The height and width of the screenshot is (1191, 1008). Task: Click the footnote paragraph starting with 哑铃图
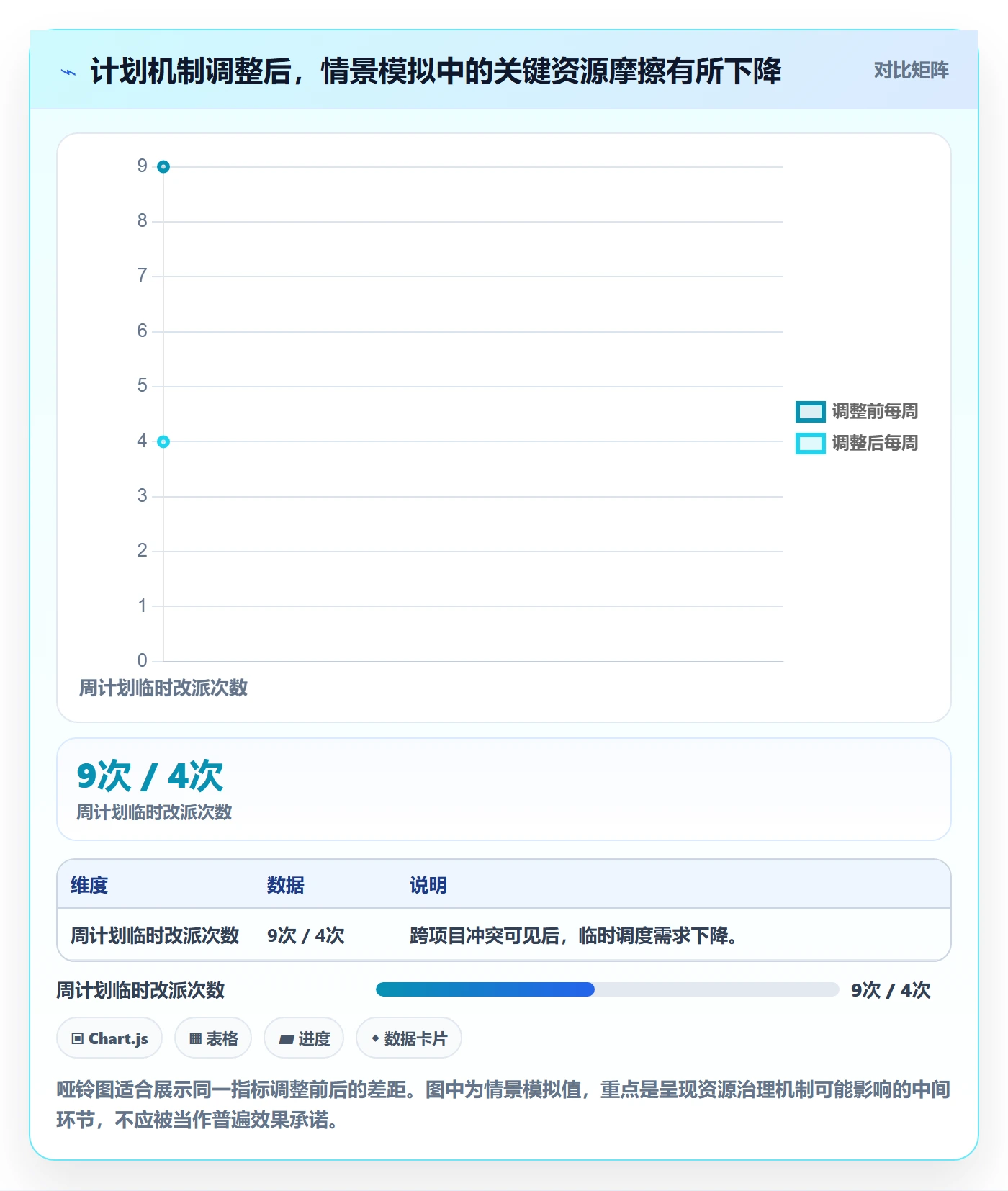503,1105
